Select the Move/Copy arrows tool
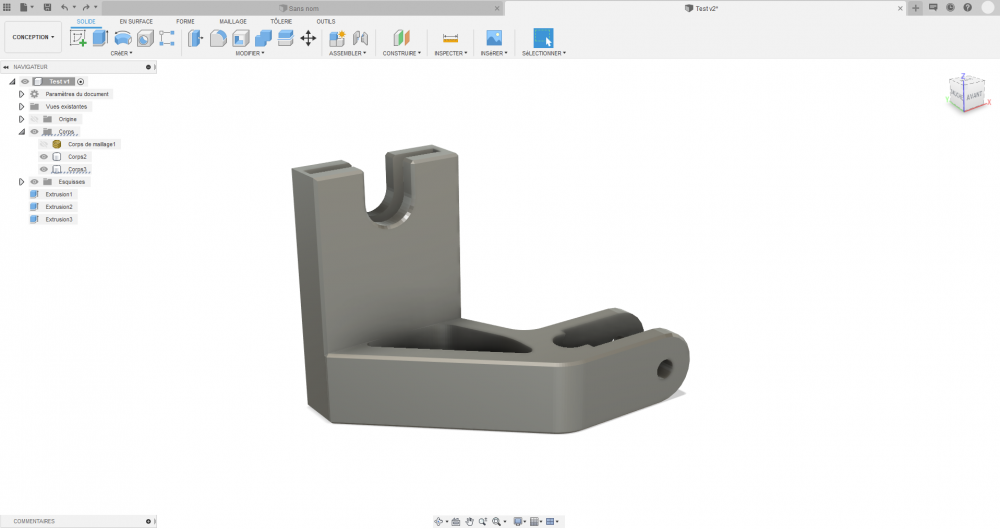Image resolution: width=1000 pixels, height=529 pixels. (308, 38)
